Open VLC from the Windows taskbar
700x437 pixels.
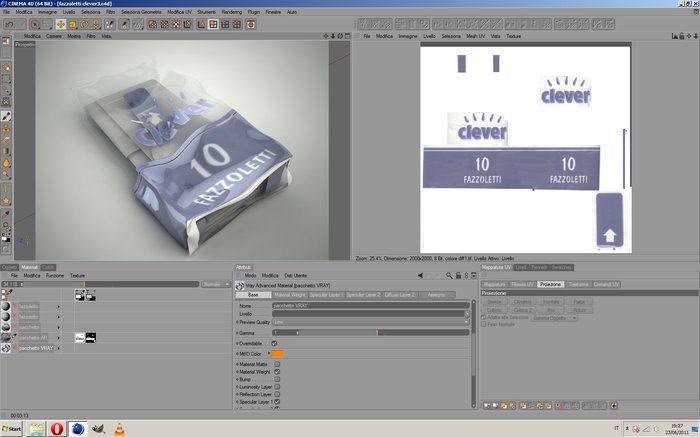[120, 429]
